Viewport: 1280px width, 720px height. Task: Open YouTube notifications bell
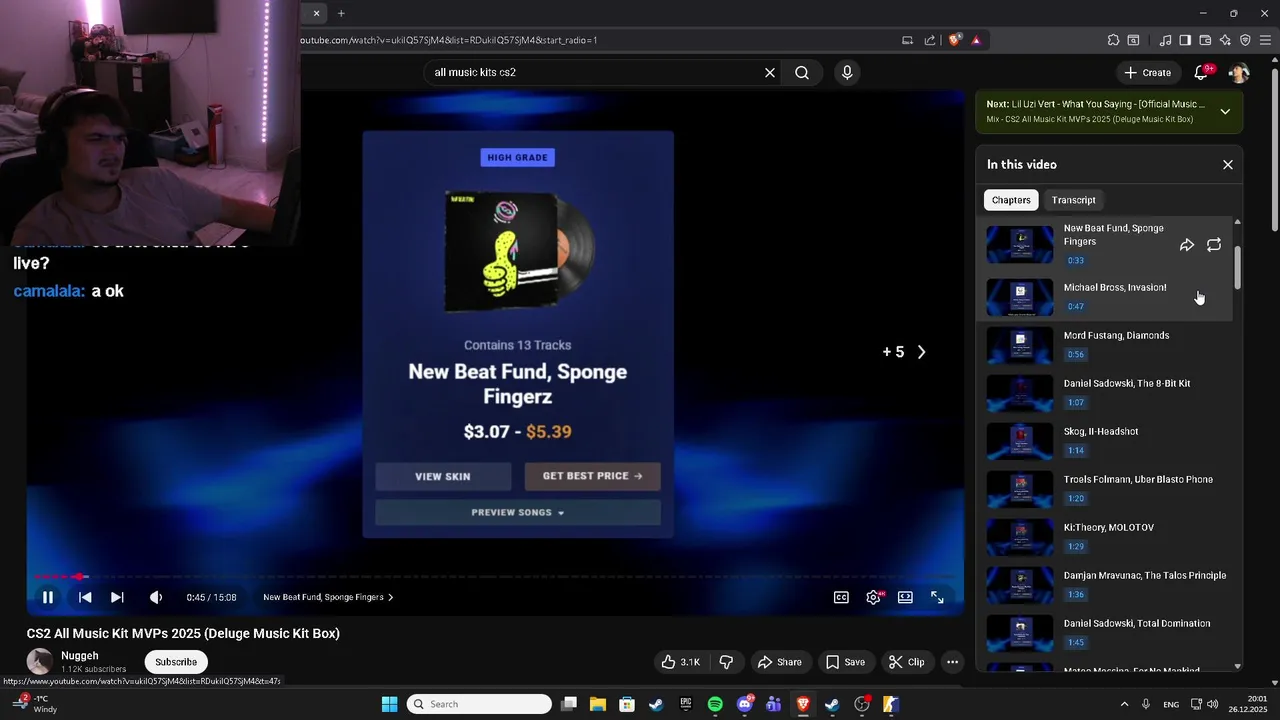point(1203,72)
